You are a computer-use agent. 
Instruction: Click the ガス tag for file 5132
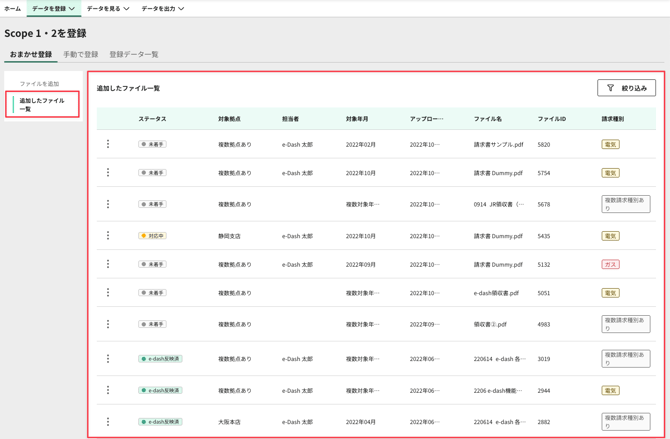tap(610, 265)
